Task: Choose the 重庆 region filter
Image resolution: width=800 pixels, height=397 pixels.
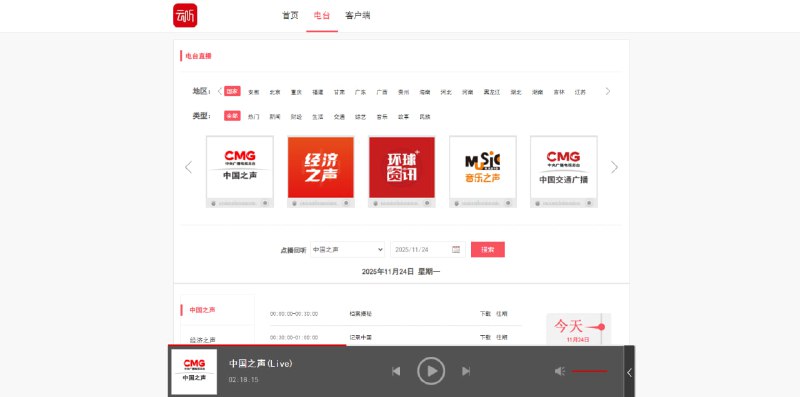Action: point(296,92)
